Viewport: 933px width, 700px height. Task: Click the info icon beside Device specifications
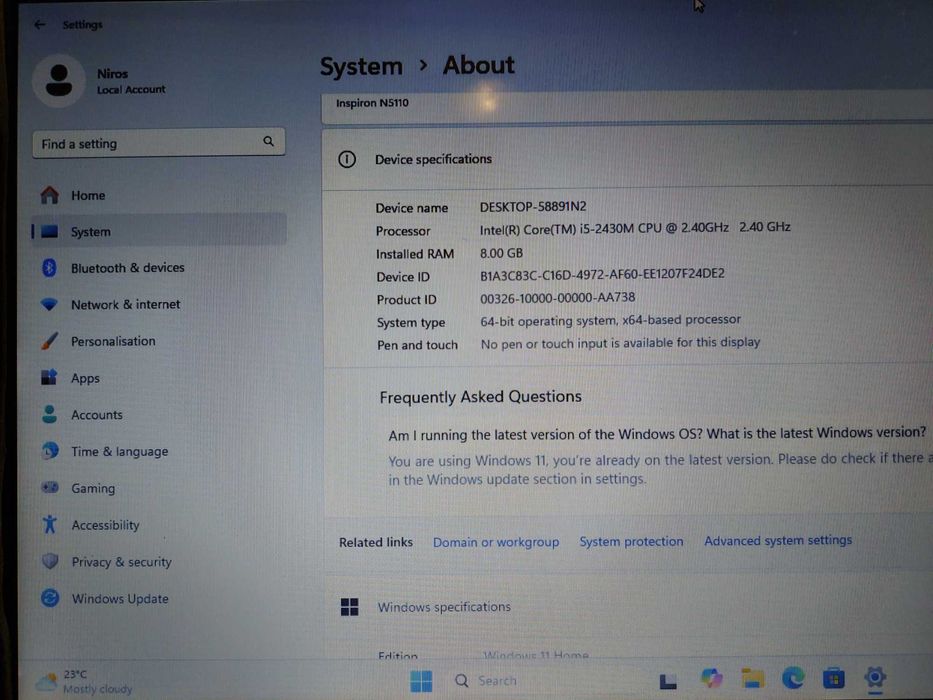coord(347,159)
